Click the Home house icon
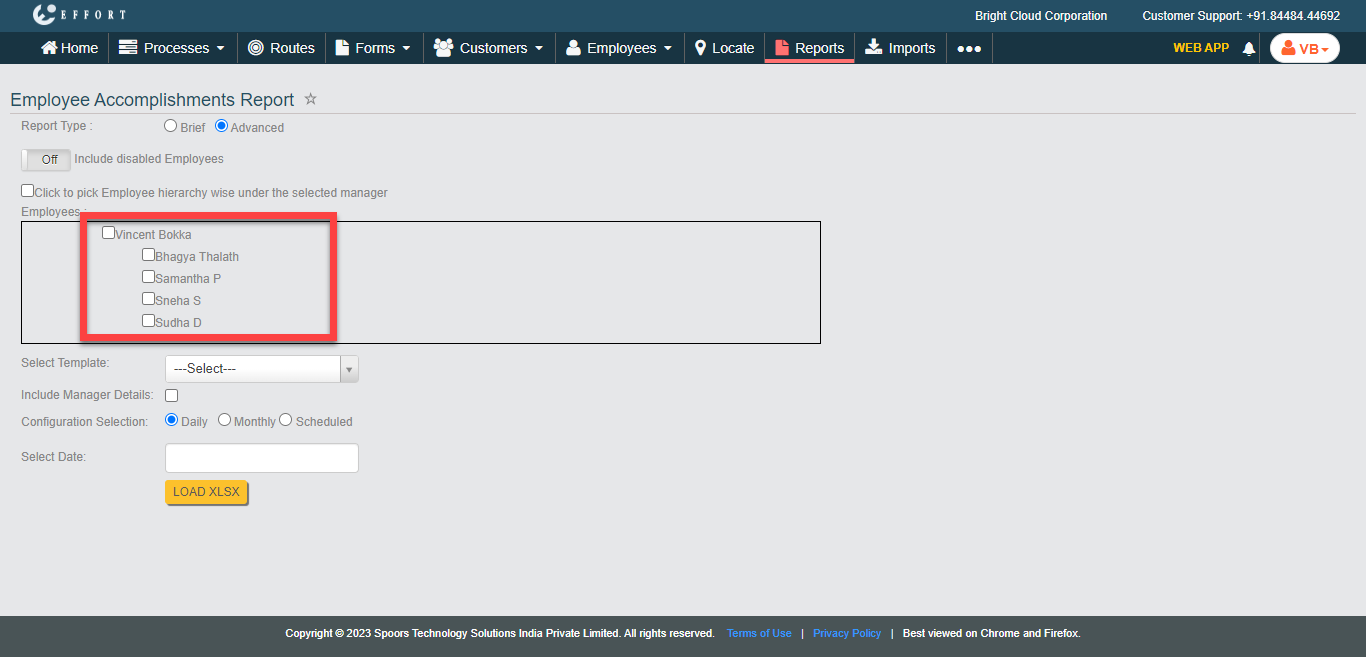1366x657 pixels. [48, 48]
